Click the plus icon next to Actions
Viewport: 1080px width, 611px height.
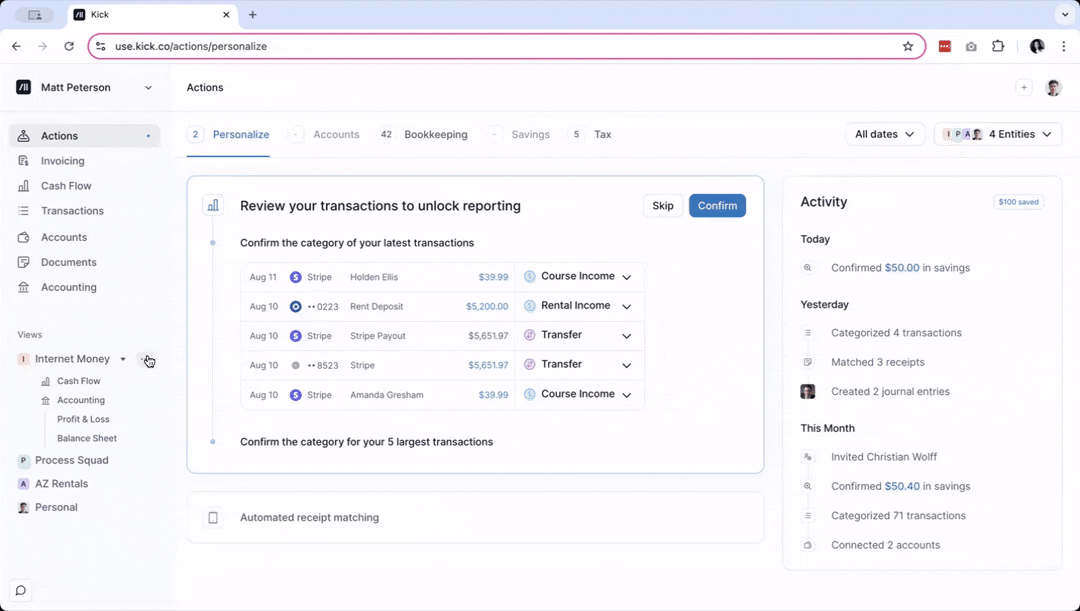click(x=148, y=136)
